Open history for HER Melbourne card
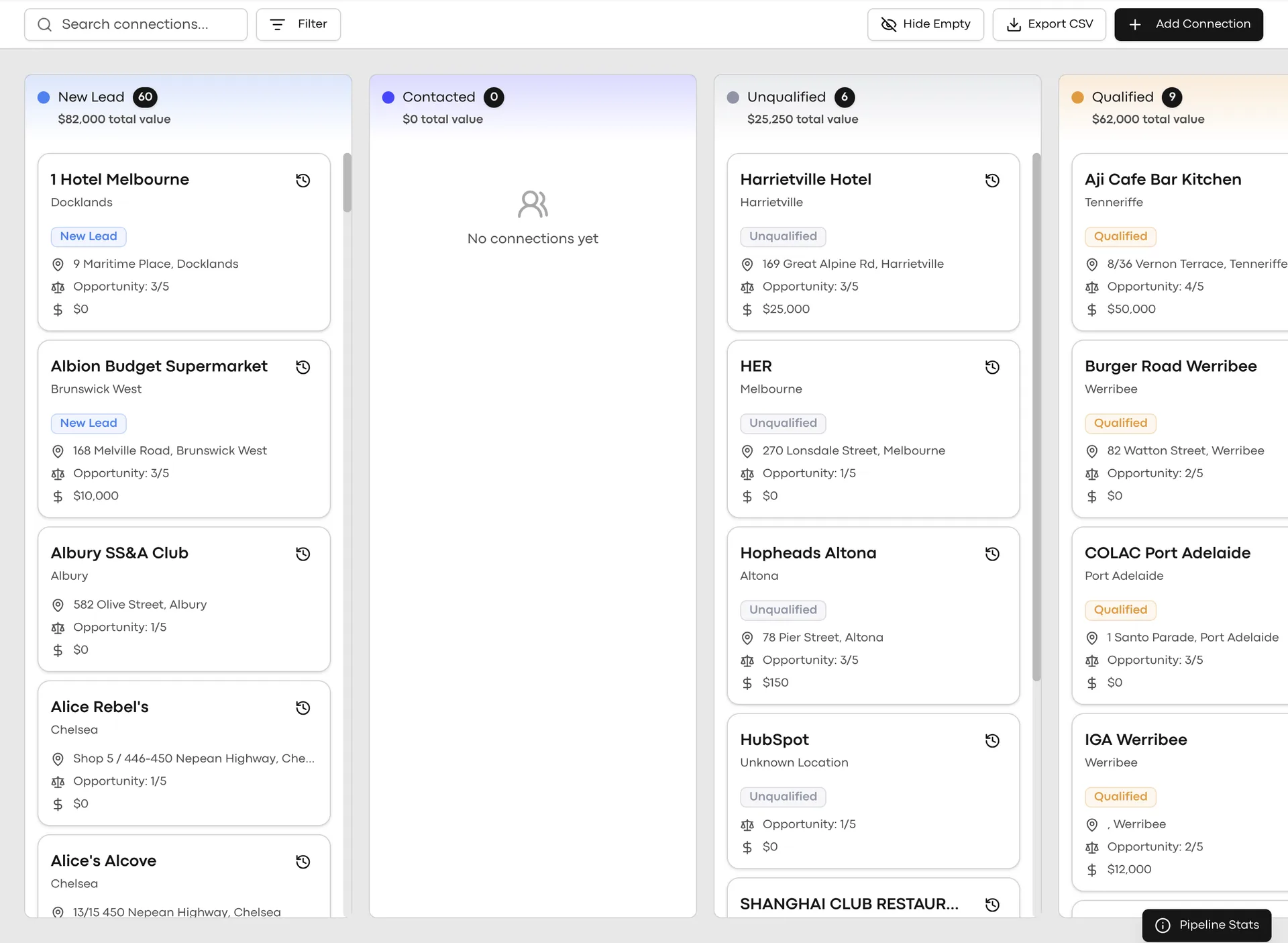Screen dimensions: 1288x943 pyautogui.click(x=992, y=367)
